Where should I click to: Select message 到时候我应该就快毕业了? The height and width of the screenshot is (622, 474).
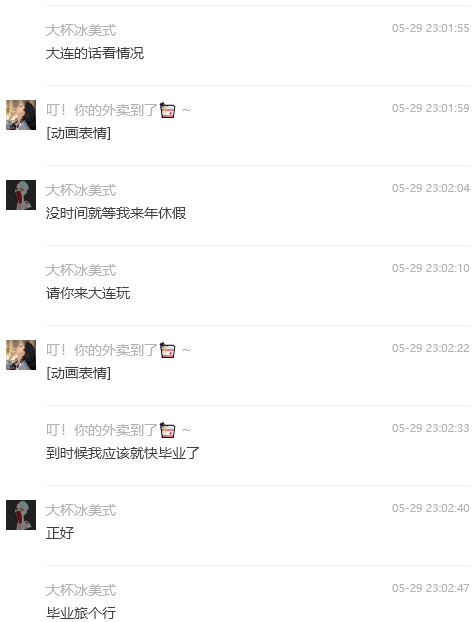123,453
